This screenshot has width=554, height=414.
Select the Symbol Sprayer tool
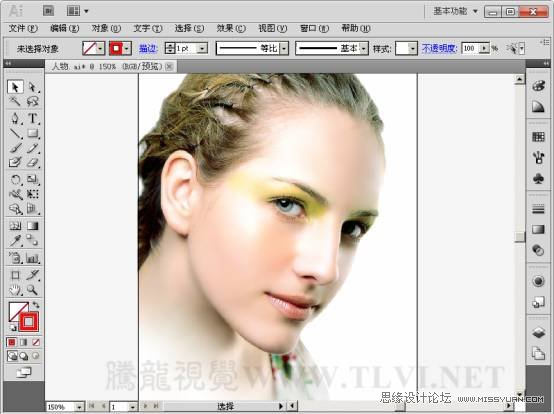[x=15, y=258]
